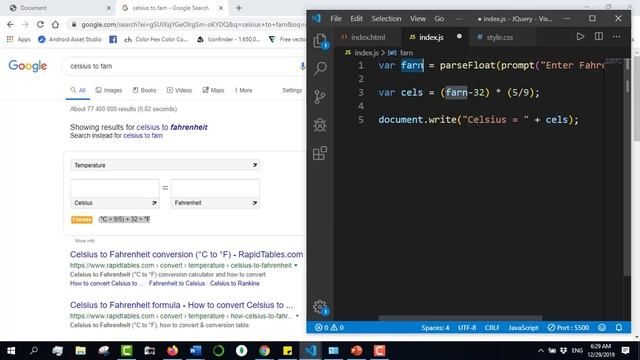Click the Fahrenheit value input field
Screen dimensions: 640x360
(x=215, y=188)
